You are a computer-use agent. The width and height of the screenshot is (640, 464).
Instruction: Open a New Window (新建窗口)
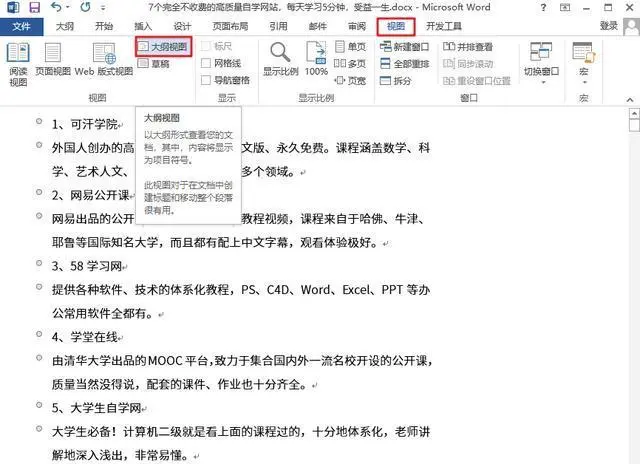[x=404, y=47]
